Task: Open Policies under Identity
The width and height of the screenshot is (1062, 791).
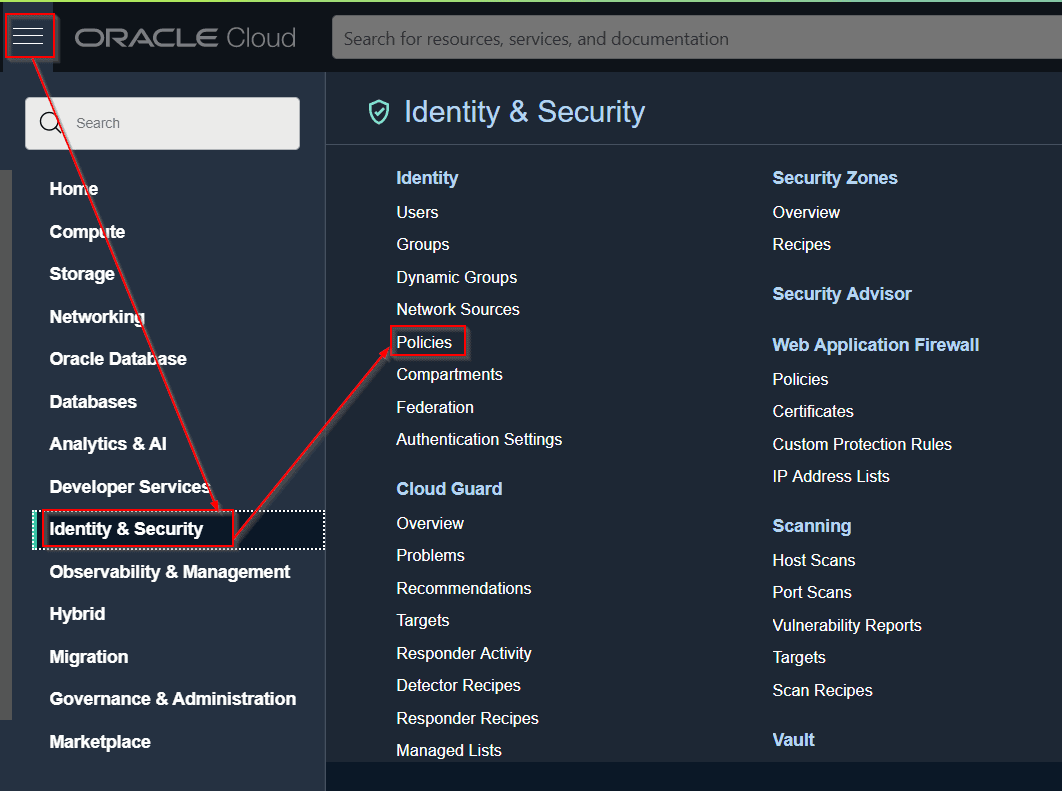Action: pos(424,342)
